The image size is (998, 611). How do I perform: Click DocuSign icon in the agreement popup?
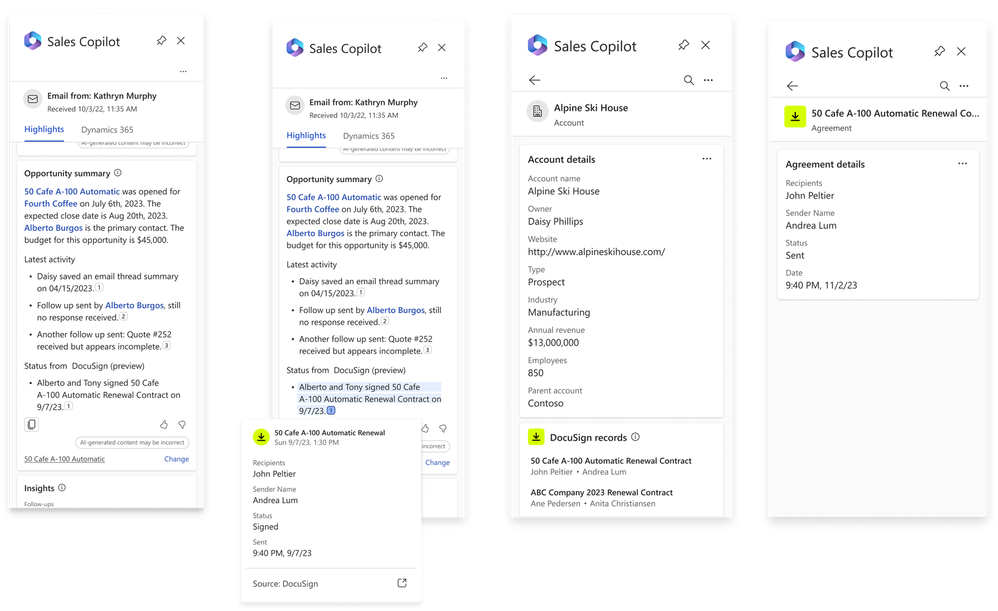[261, 437]
